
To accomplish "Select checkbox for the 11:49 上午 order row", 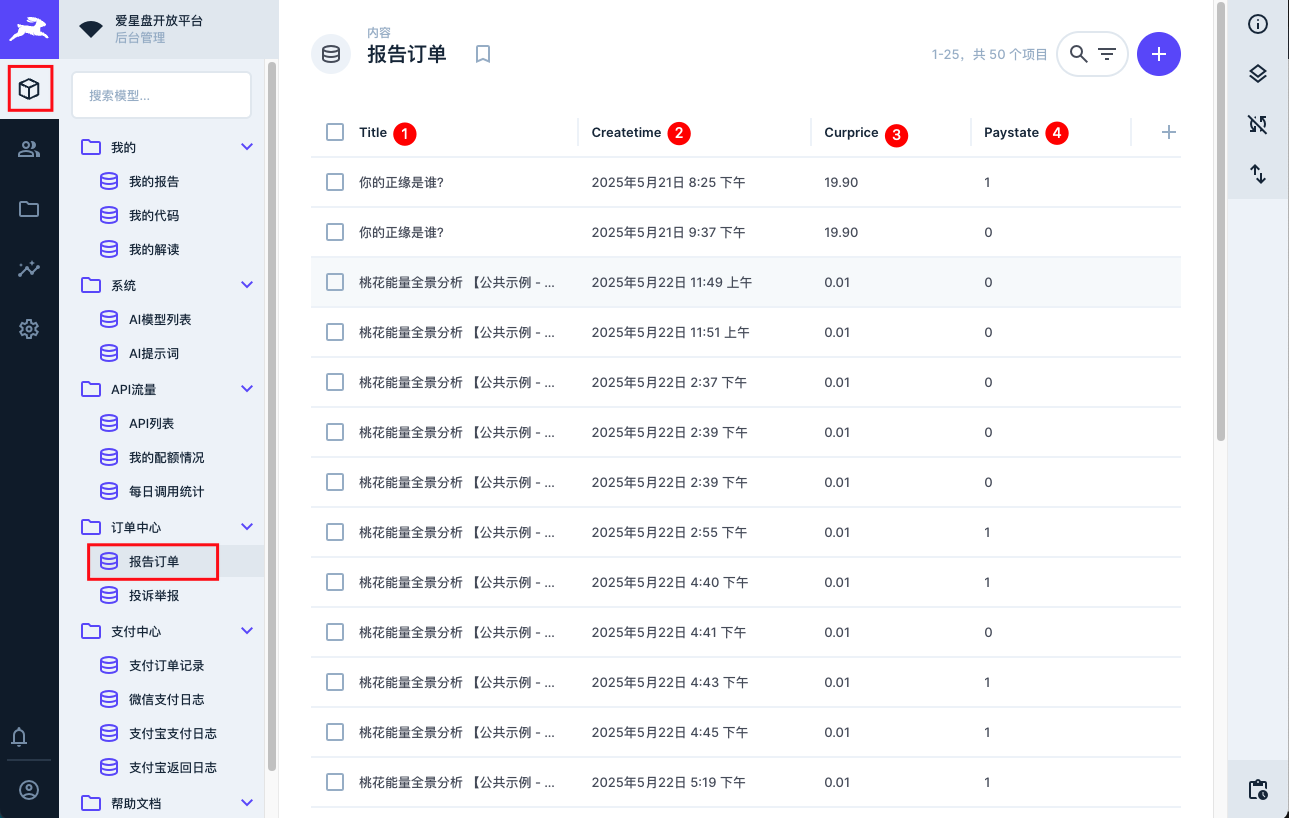I will click(335, 282).
